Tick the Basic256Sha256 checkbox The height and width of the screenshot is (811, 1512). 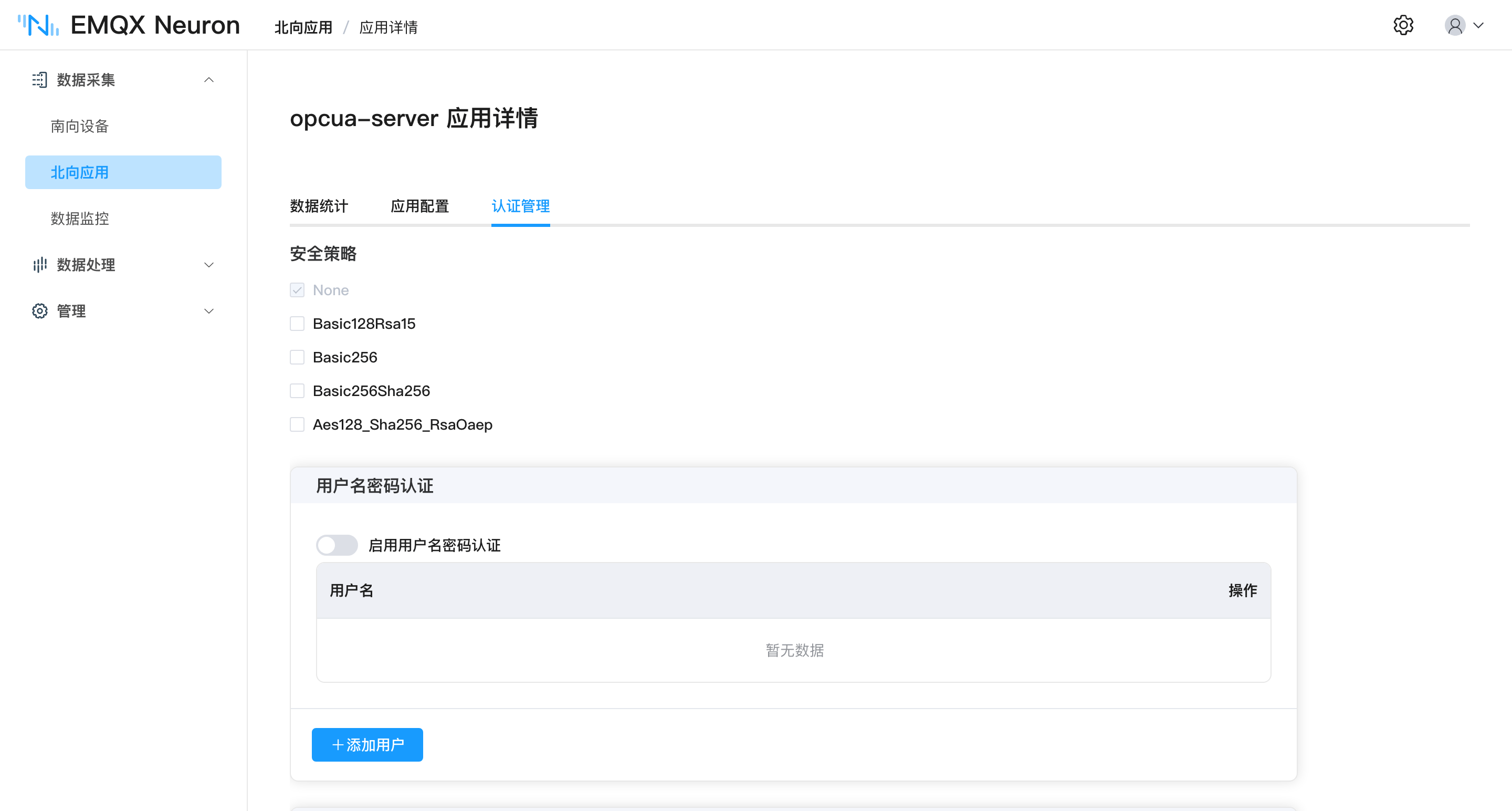tap(297, 391)
